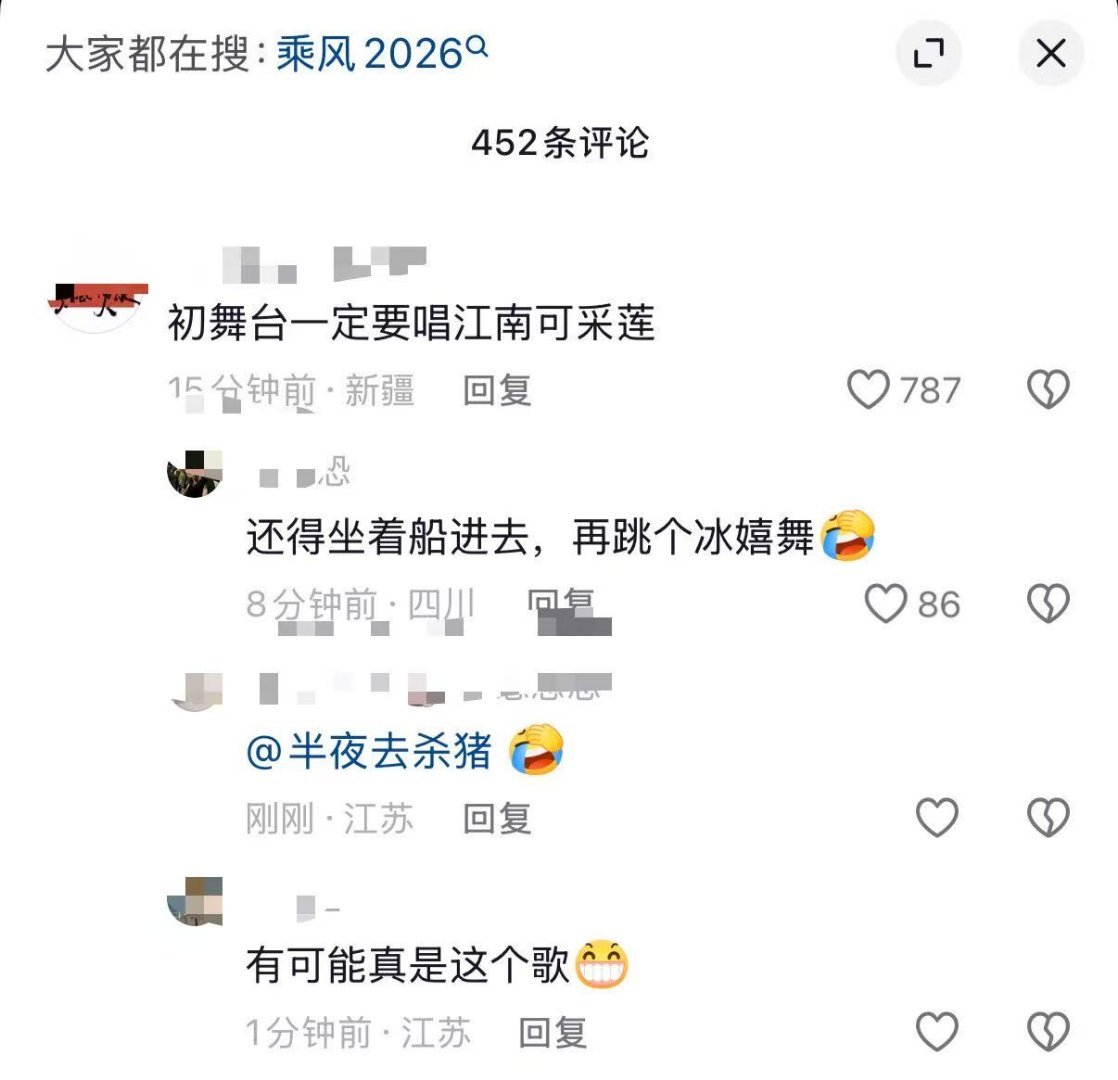Like the comment with 86 likes
The height and width of the screenshot is (1080, 1118).
[886, 603]
